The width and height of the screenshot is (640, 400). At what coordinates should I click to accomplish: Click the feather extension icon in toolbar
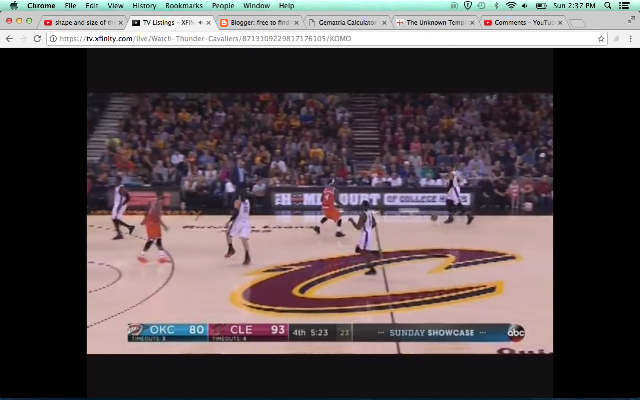point(616,39)
